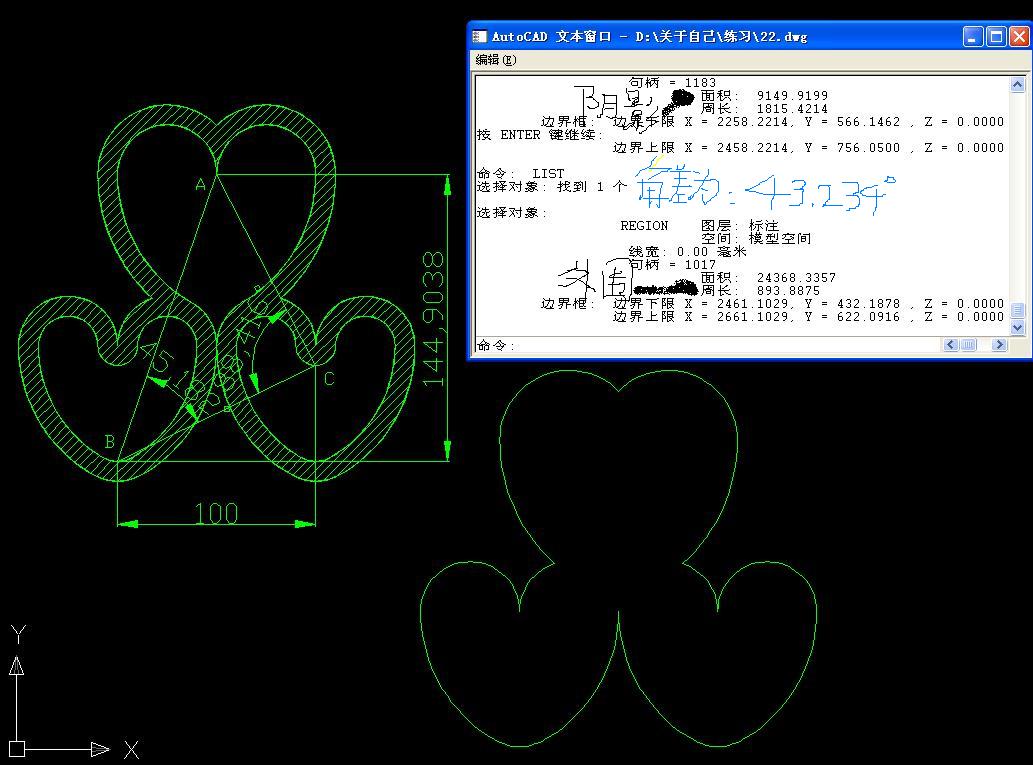Click the text '句柄 = 1017'
1033x765 pixels.
(x=672, y=264)
